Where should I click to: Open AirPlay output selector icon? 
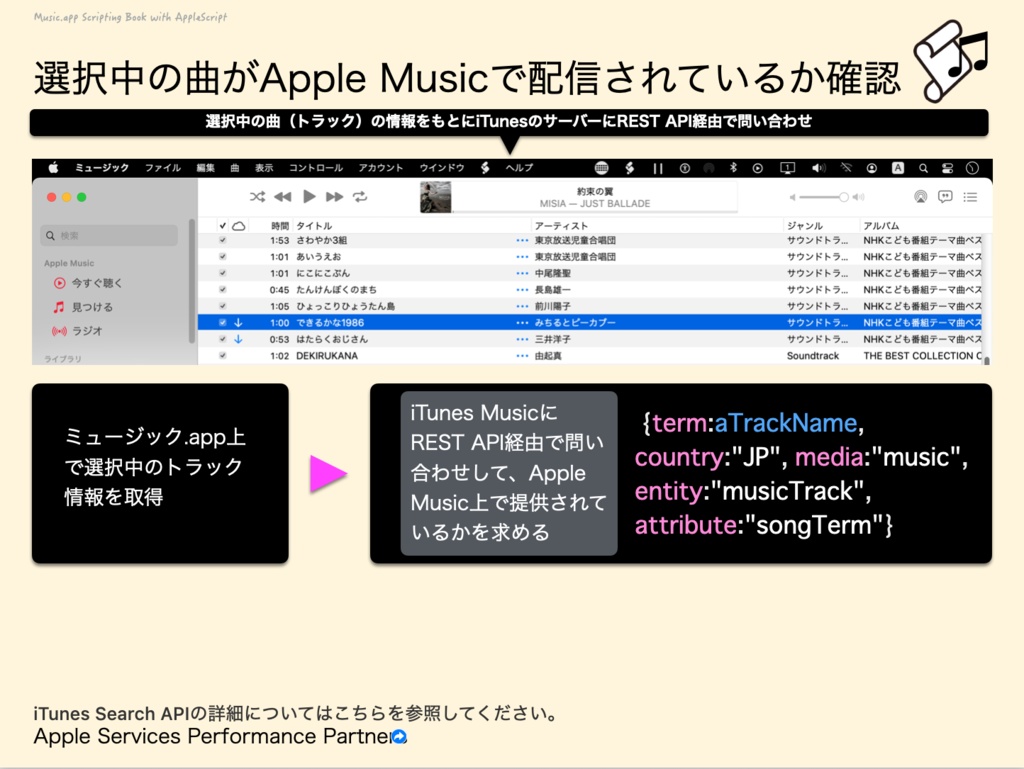pyautogui.click(x=920, y=197)
